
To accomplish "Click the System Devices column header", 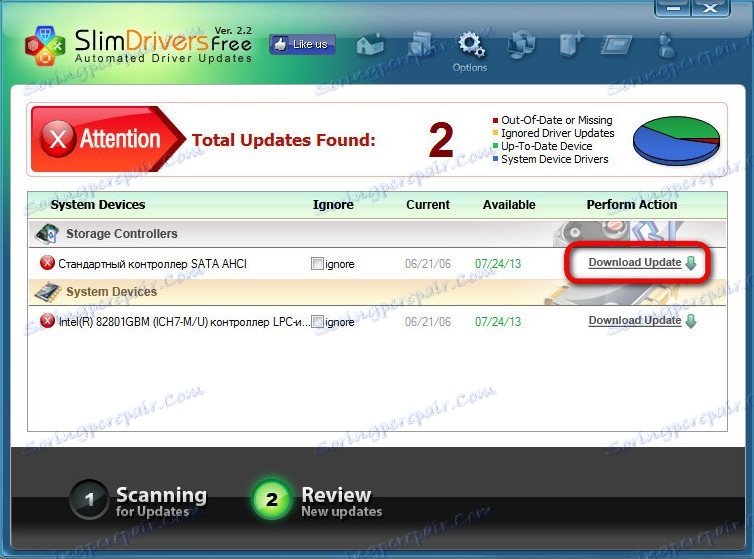I will point(98,205).
